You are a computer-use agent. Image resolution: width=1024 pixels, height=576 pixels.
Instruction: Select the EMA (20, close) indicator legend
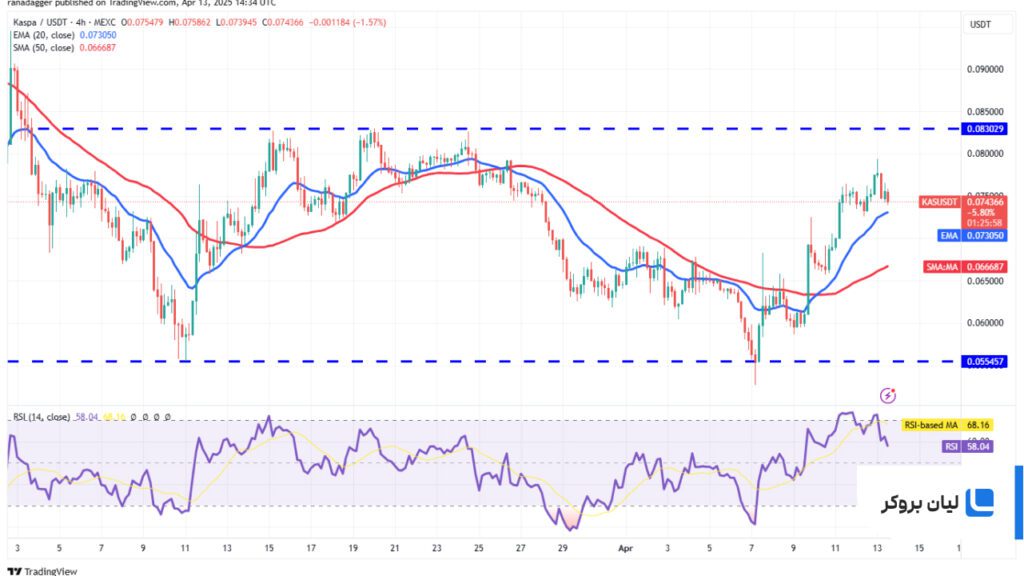tap(44, 35)
